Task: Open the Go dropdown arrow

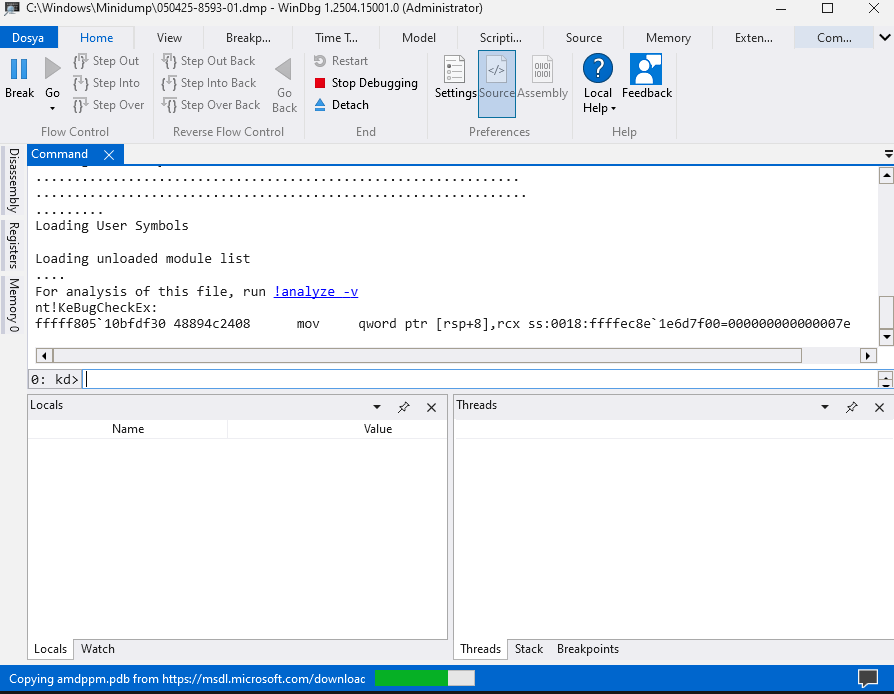Action: [52, 108]
